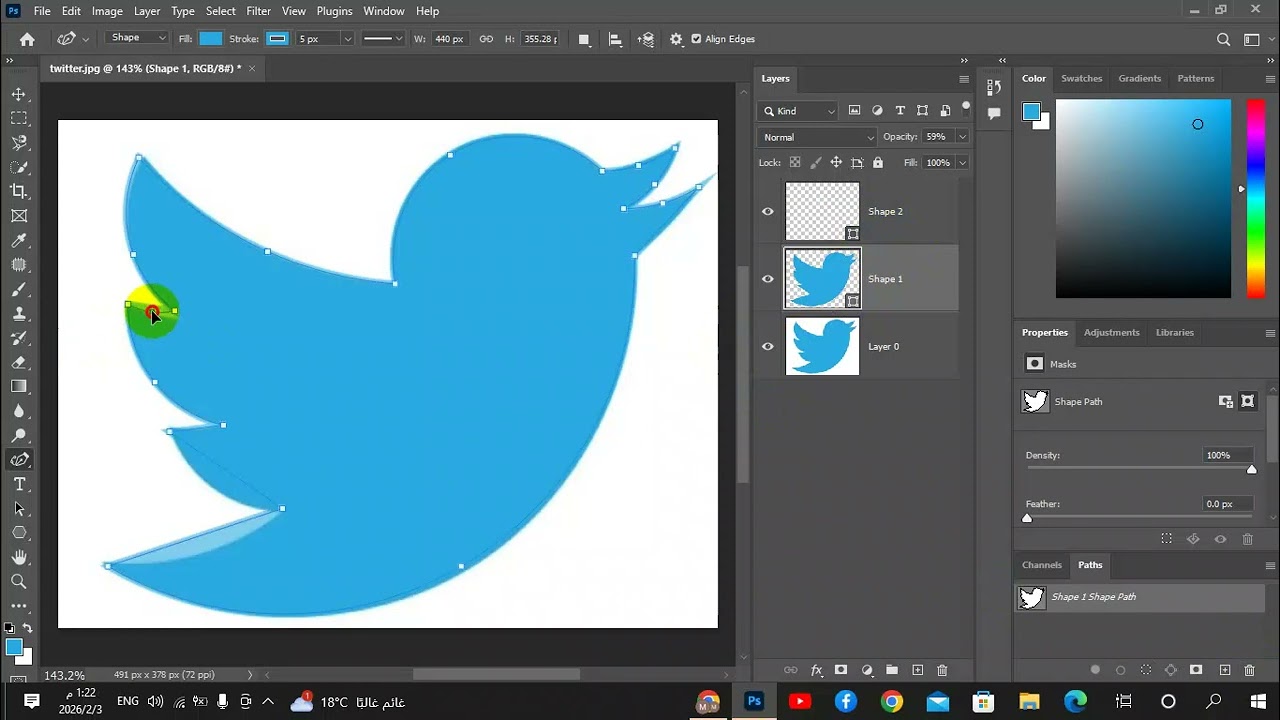Select the Zoom tool in toolbar
Image resolution: width=1280 pixels, height=720 pixels.
point(19,581)
